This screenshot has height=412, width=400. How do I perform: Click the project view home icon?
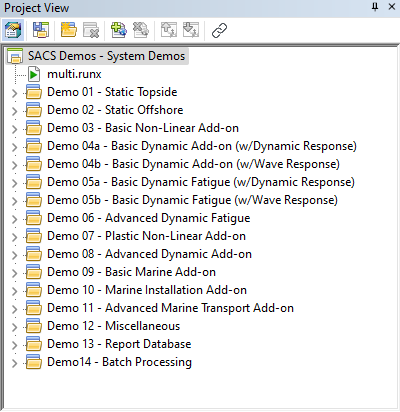click(x=13, y=30)
